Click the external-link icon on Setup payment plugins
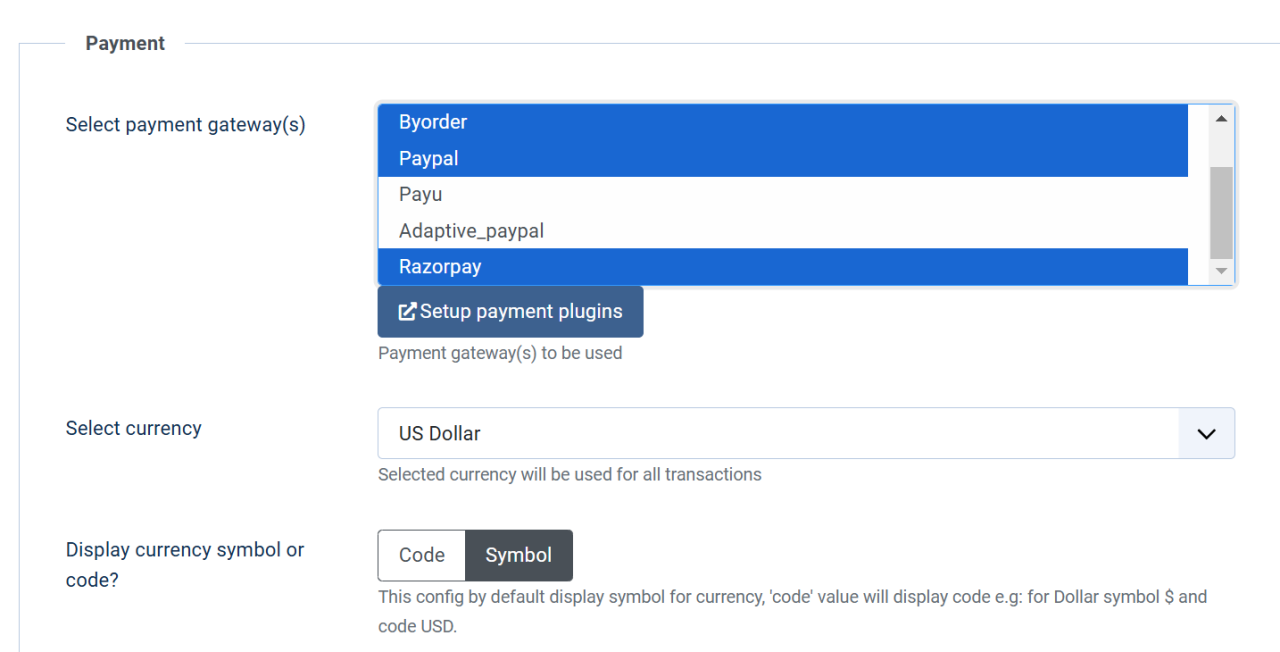The height and width of the screenshot is (652, 1280). 407,312
